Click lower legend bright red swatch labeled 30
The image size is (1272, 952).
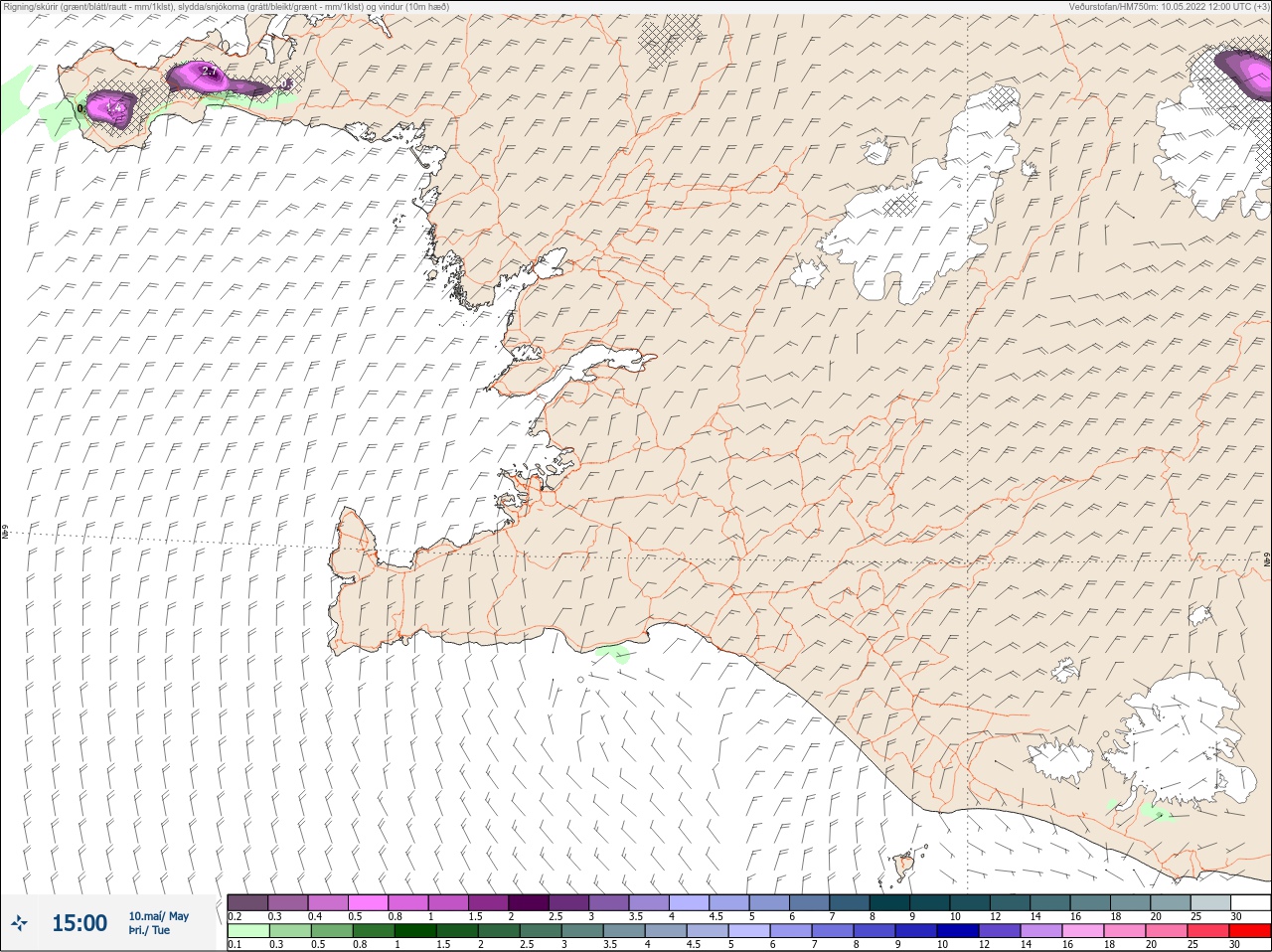click(1250, 931)
